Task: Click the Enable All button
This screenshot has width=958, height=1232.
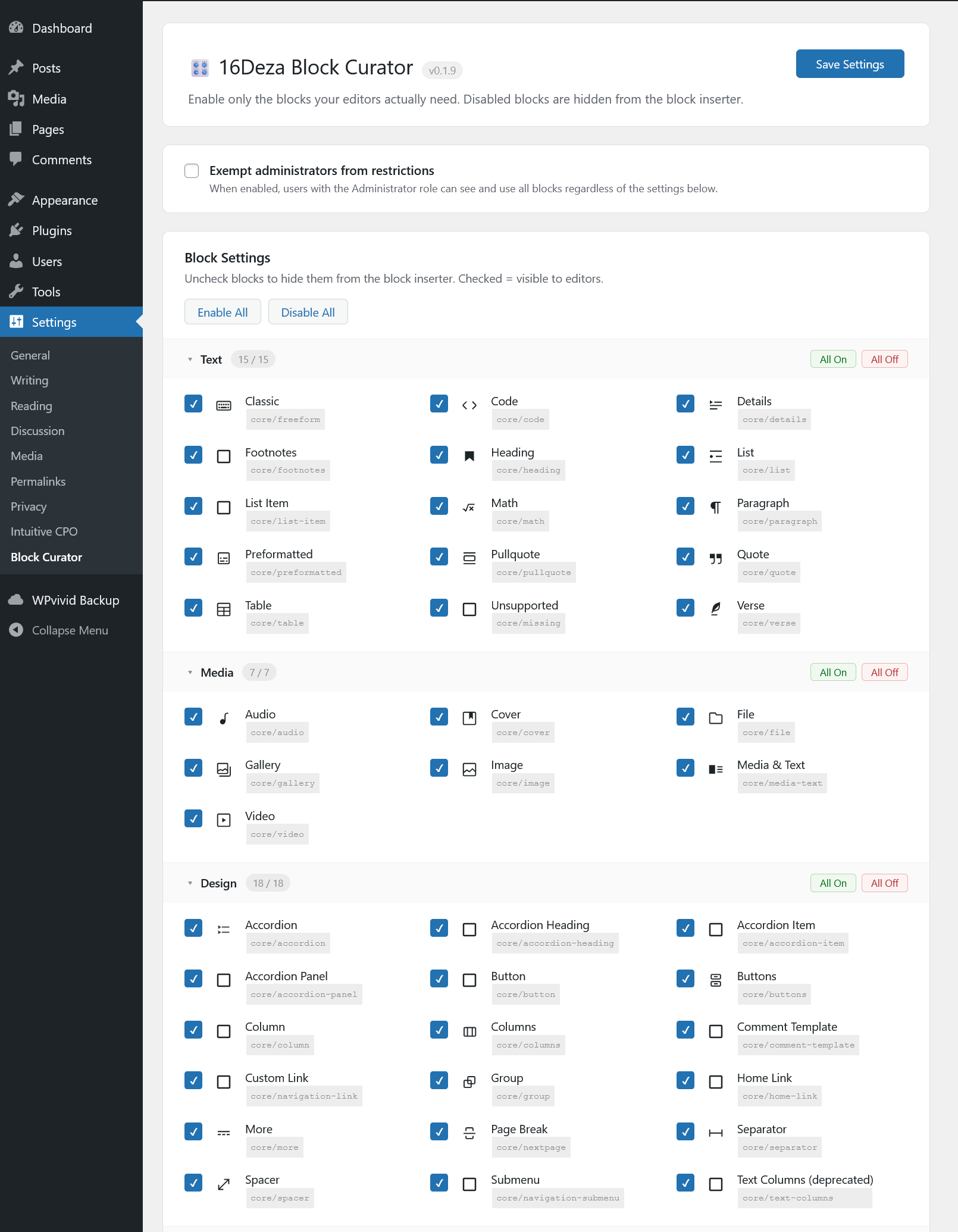Action: coord(223,312)
